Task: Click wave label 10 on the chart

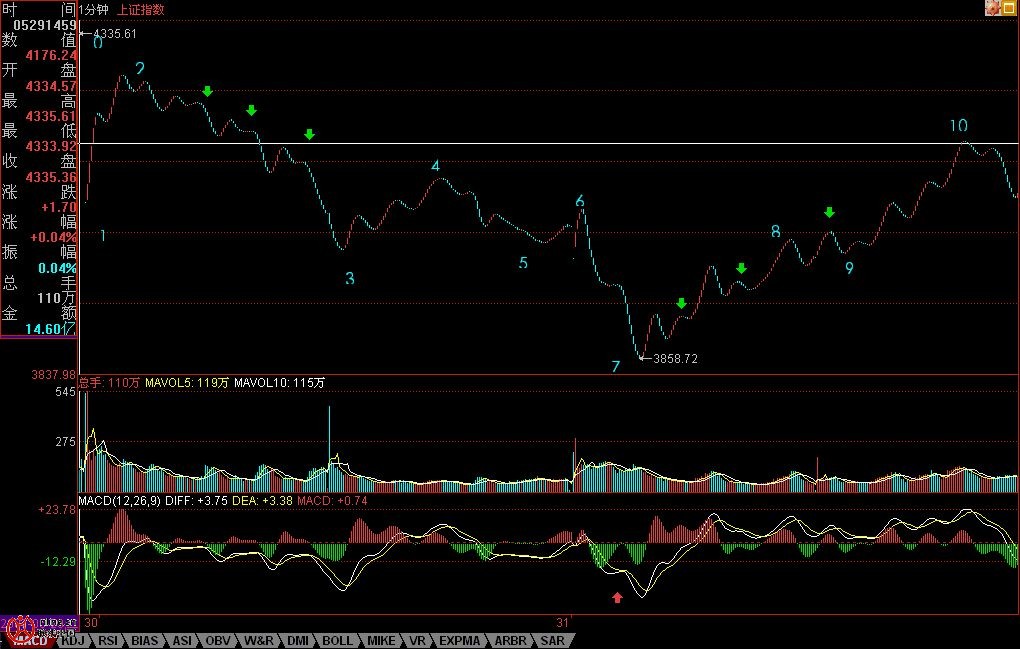Action: (x=958, y=126)
